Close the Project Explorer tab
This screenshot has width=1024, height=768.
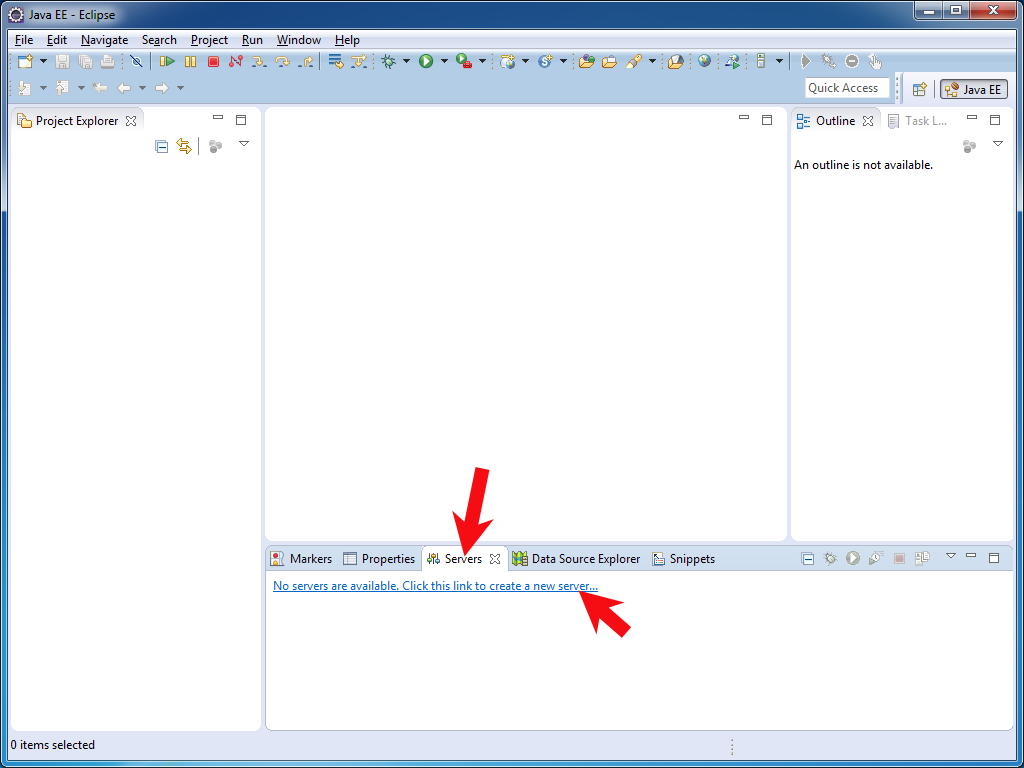131,121
